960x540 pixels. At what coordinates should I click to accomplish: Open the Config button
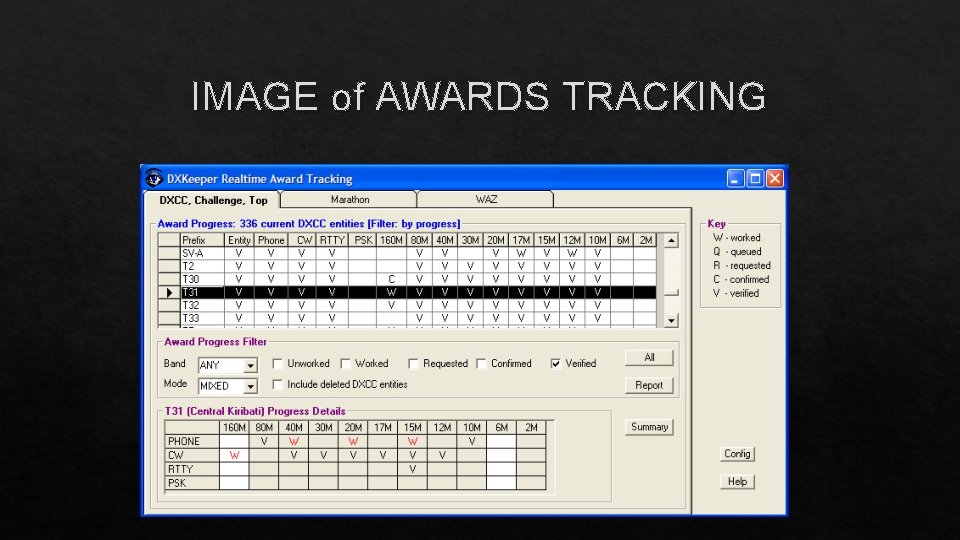click(737, 454)
